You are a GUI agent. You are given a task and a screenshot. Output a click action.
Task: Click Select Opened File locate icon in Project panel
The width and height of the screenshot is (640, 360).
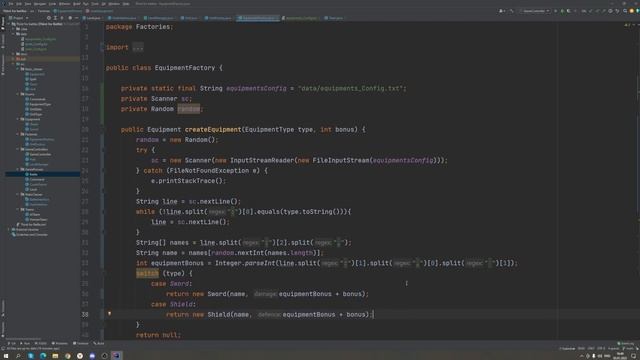(49, 18)
